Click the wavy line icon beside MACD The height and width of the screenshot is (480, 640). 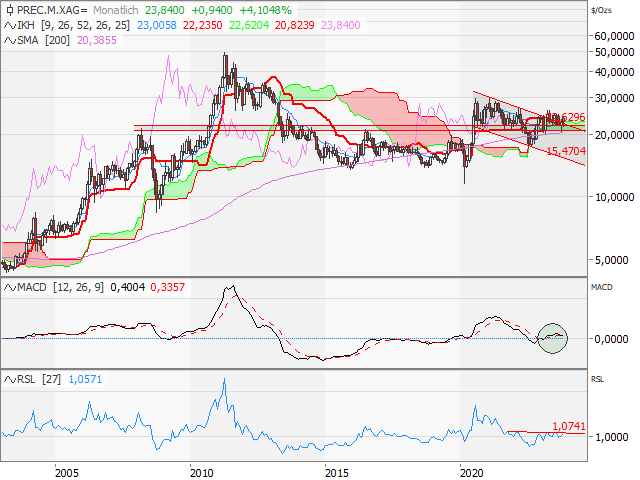point(10,287)
